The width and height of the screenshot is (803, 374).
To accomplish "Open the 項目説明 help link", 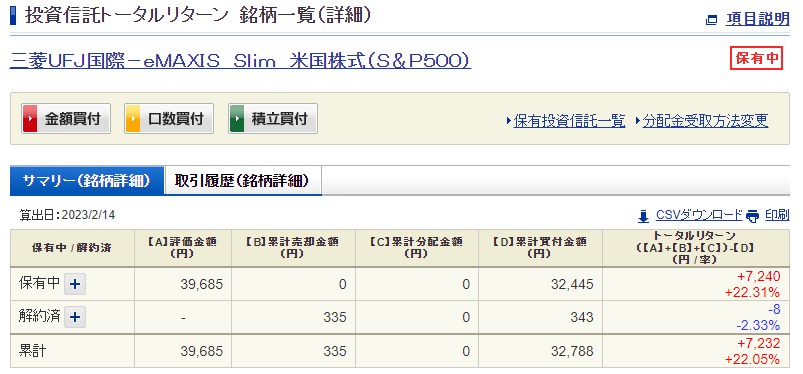I will click(757, 19).
